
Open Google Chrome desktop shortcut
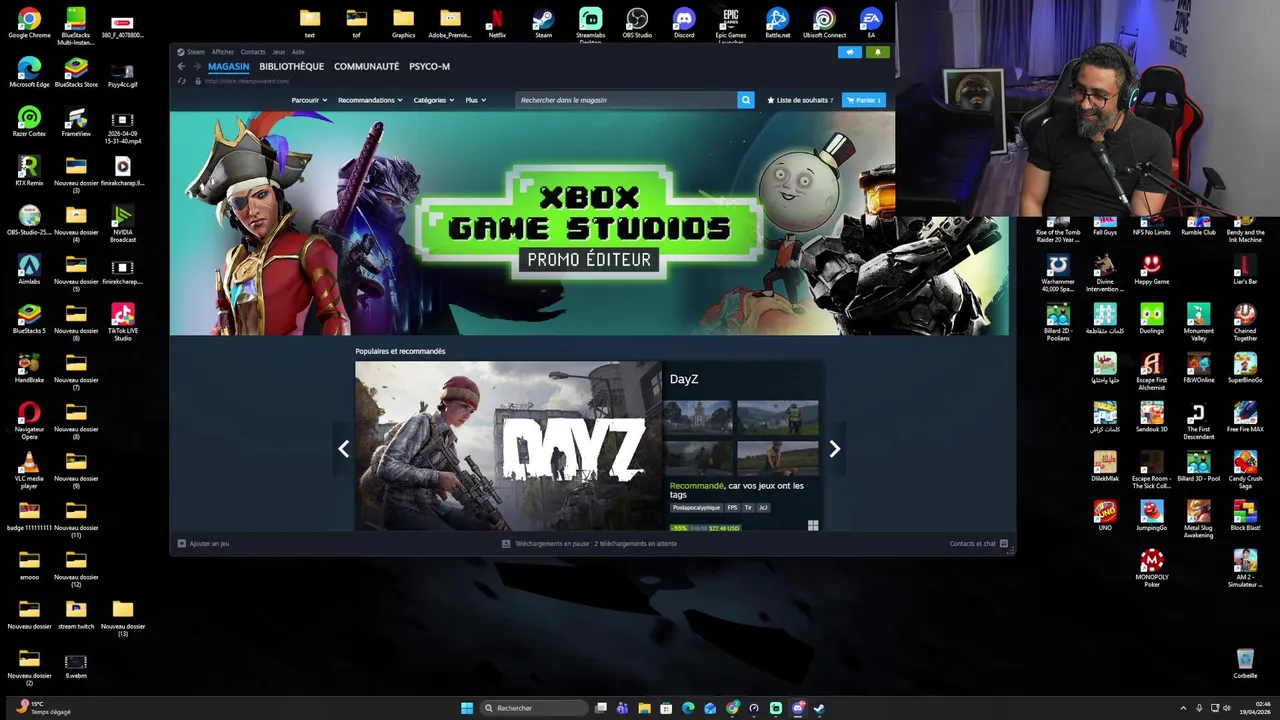[29, 23]
